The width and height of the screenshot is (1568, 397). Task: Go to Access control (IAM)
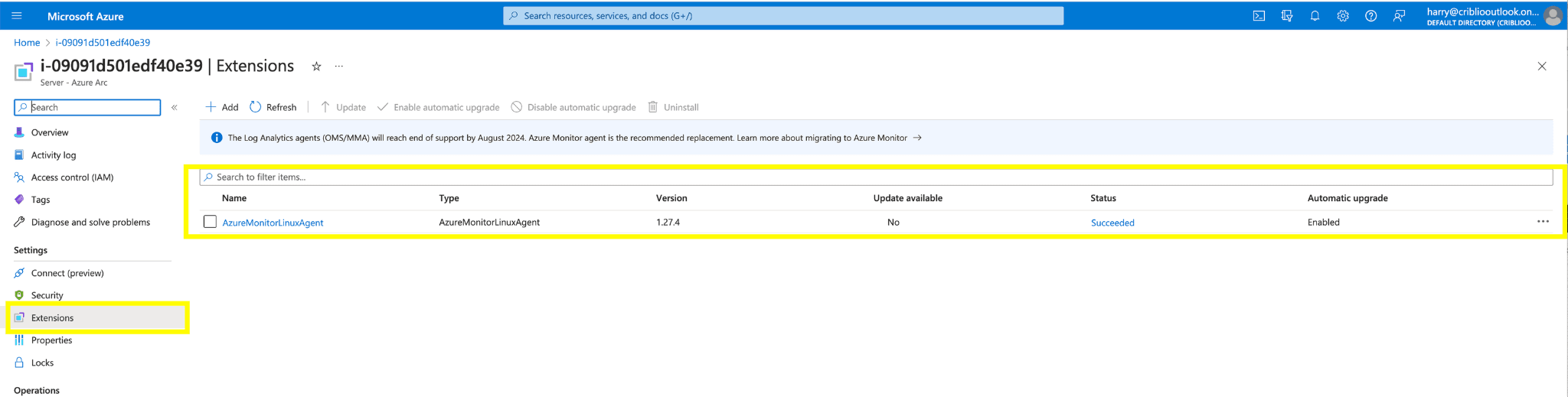[72, 177]
